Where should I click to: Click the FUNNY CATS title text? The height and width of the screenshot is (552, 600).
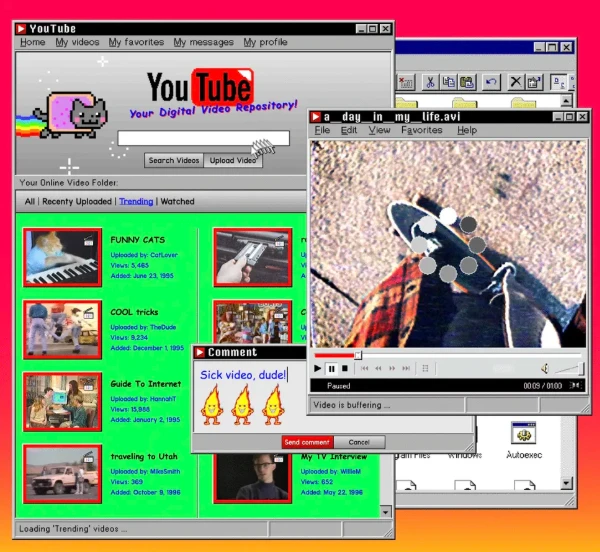pyautogui.click(x=138, y=240)
